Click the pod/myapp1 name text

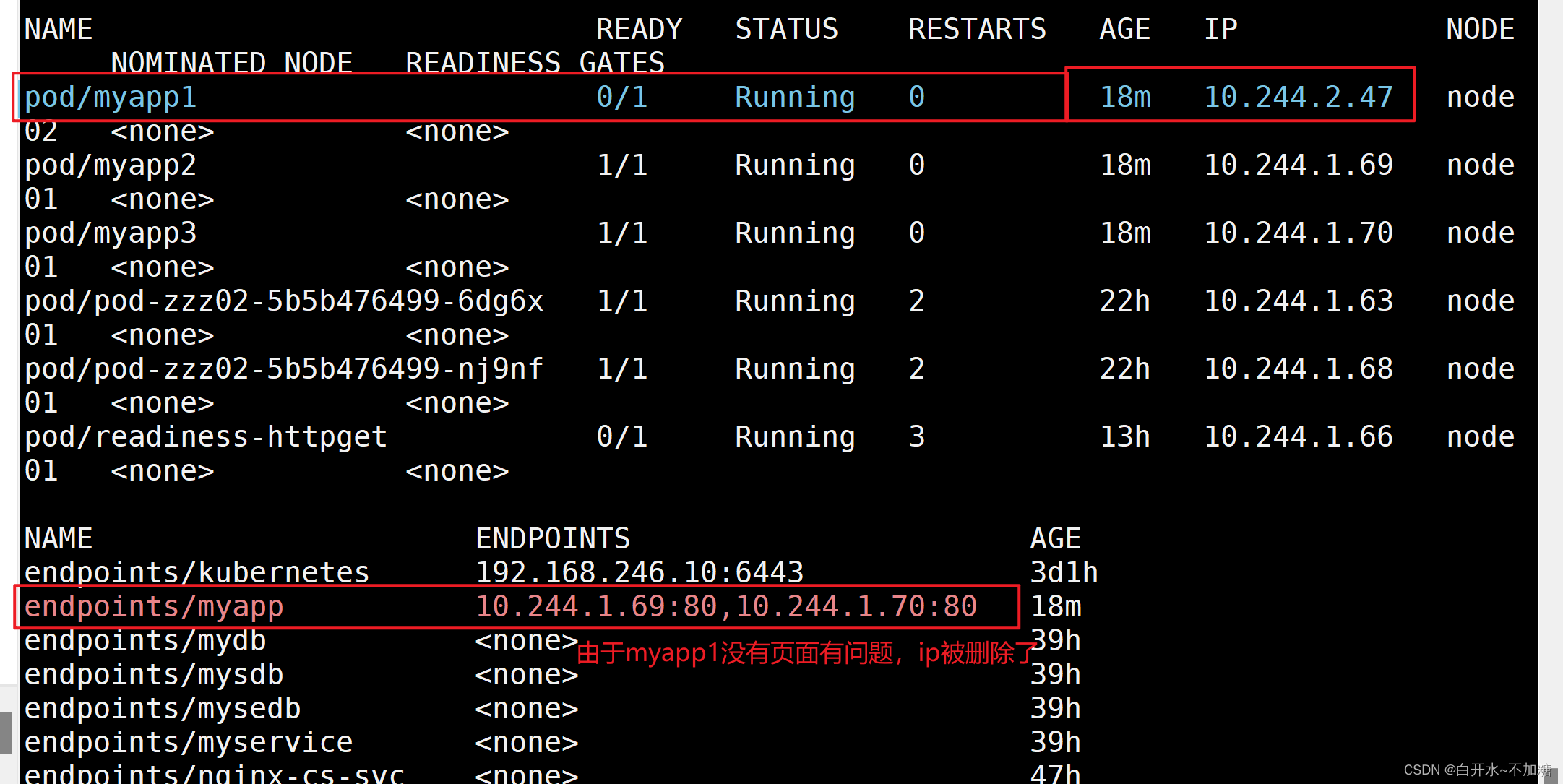pos(110,98)
